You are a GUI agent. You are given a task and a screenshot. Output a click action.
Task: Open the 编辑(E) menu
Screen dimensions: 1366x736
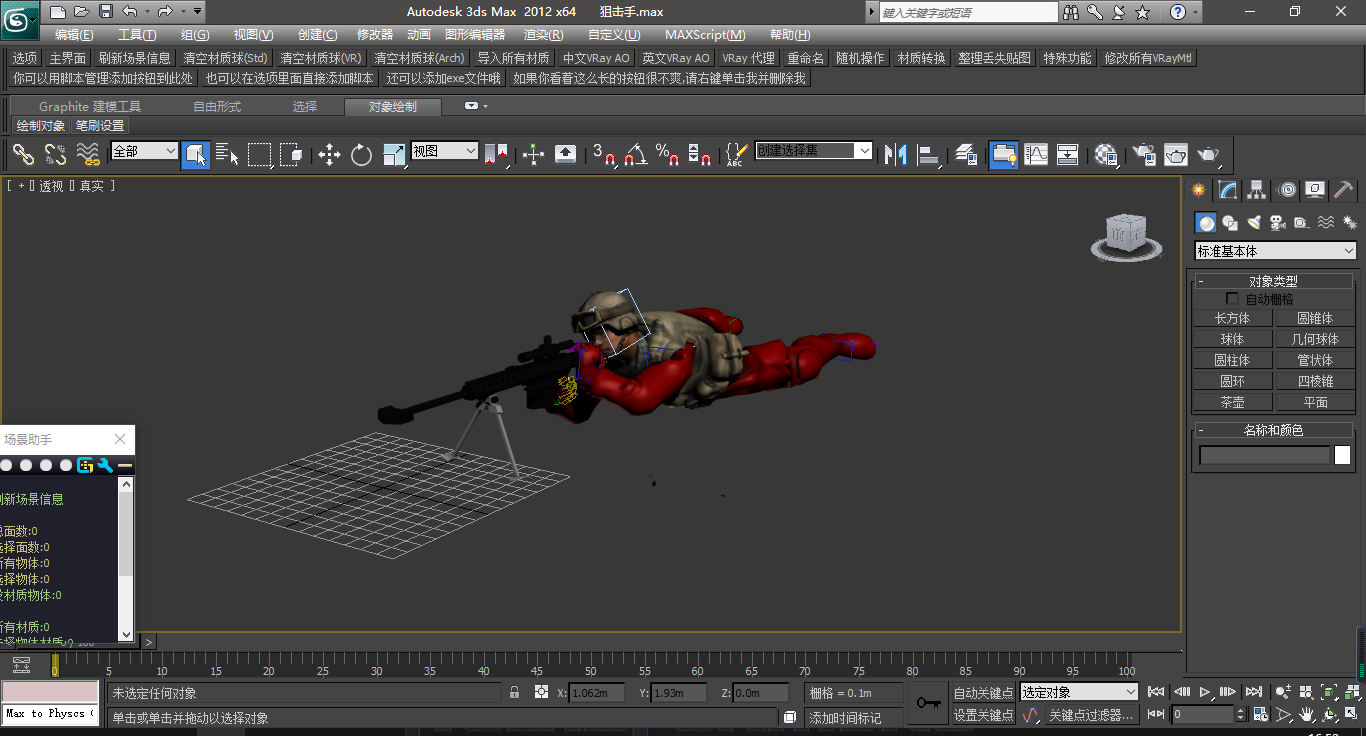(74, 35)
